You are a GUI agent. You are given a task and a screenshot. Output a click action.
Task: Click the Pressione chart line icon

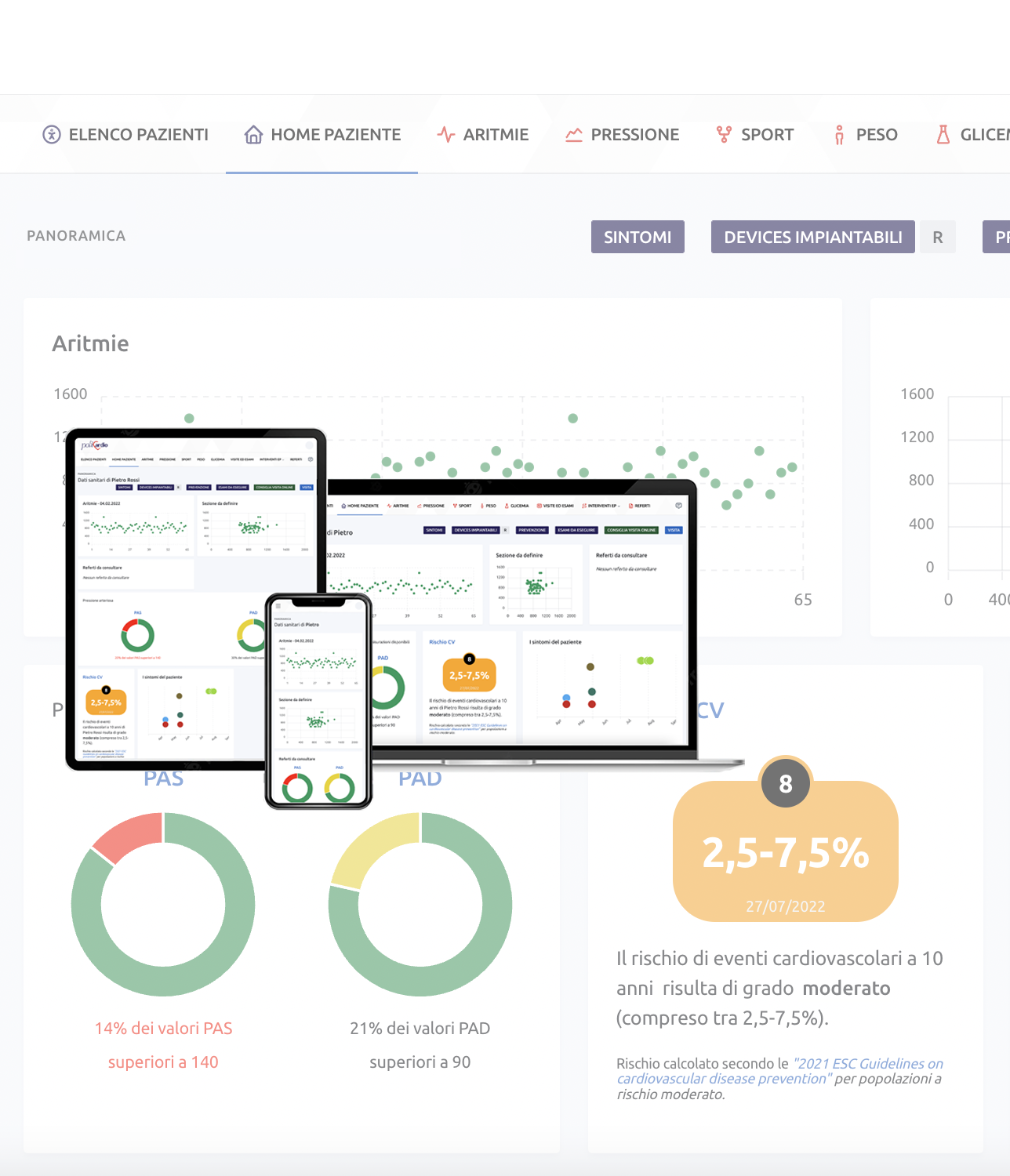[574, 135]
